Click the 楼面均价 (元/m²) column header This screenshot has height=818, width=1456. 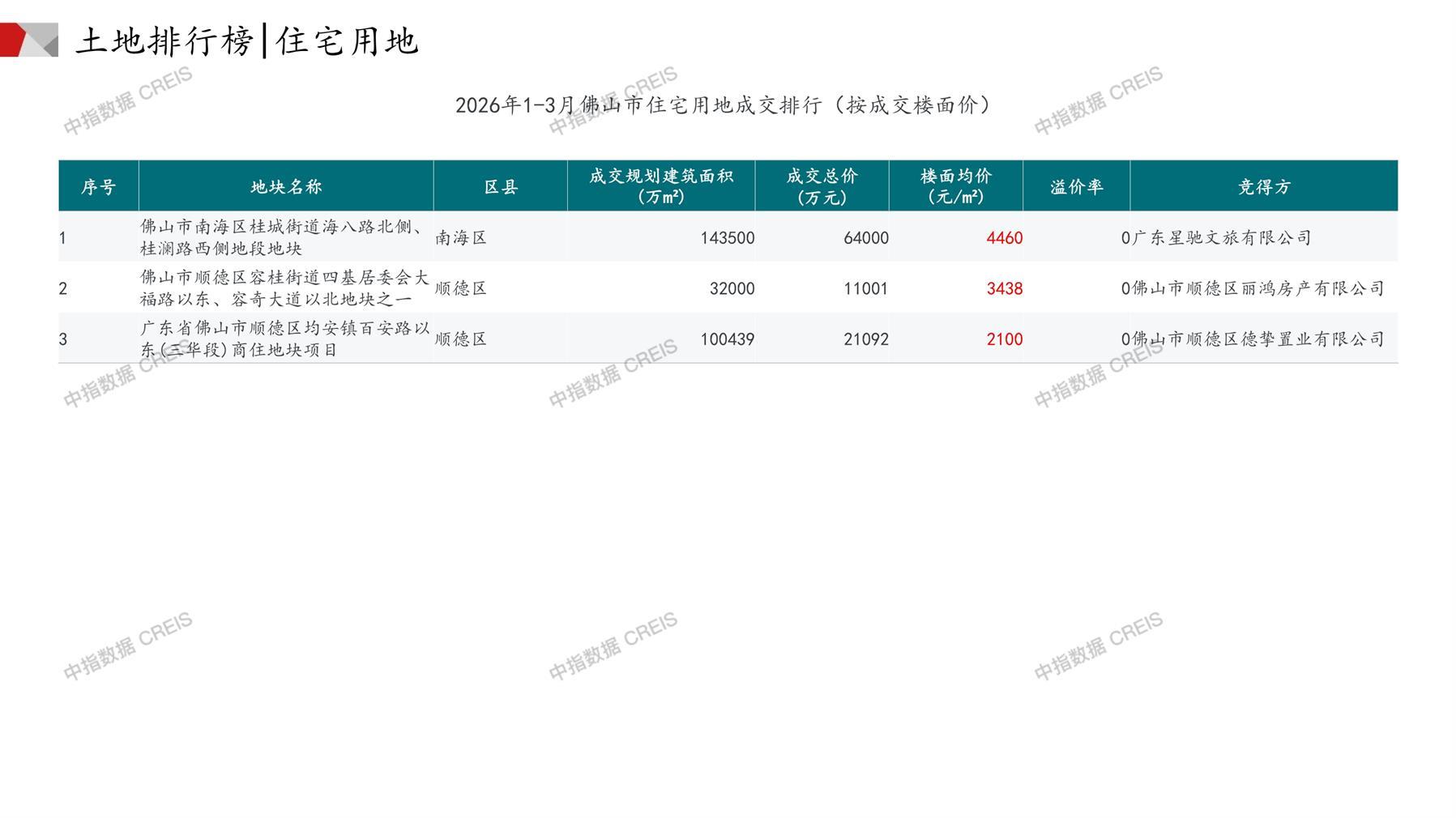click(x=956, y=186)
